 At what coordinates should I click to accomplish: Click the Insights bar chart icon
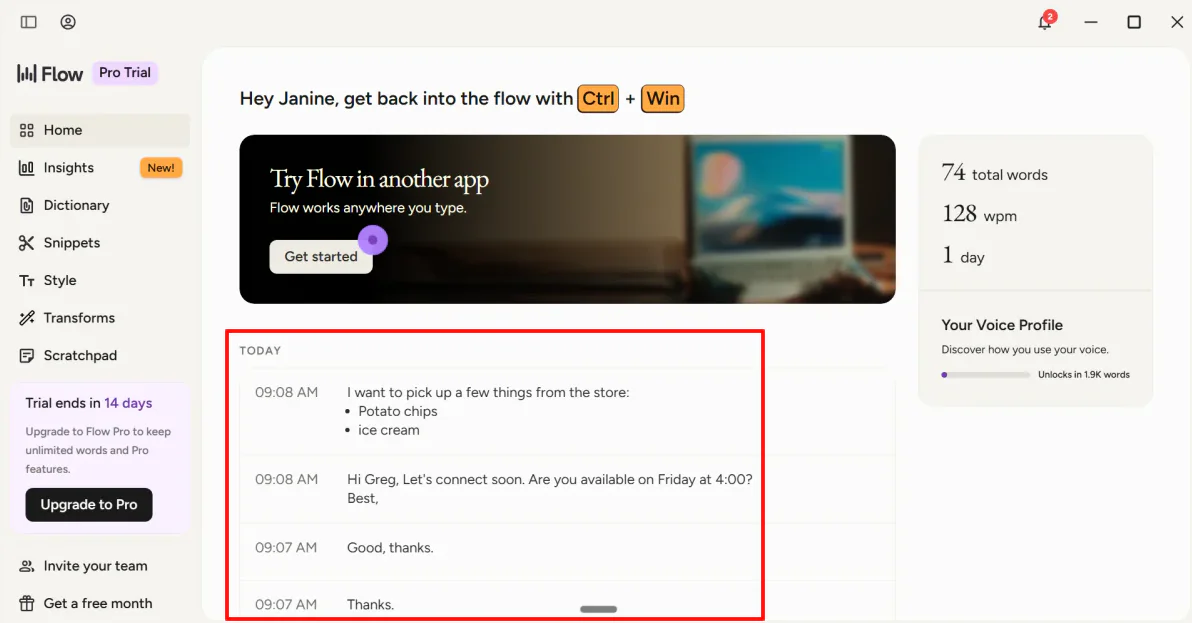click(x=27, y=168)
